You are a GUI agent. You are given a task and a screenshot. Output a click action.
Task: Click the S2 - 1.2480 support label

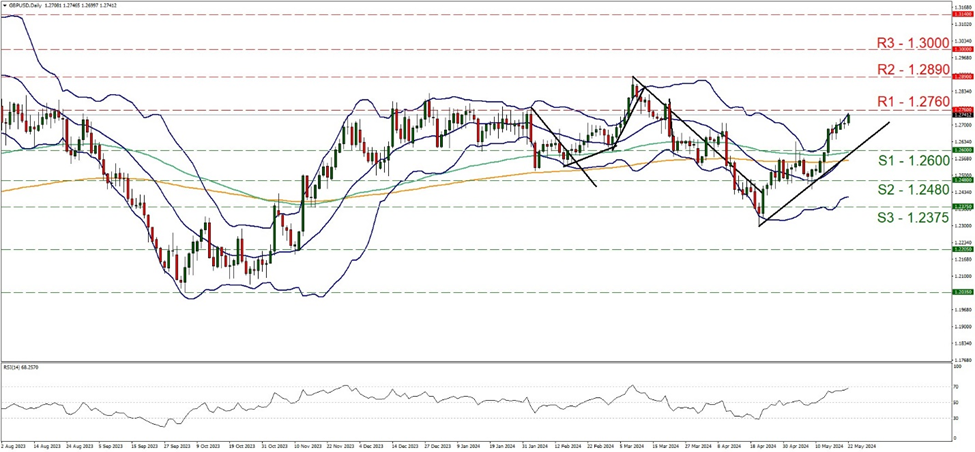(913, 189)
